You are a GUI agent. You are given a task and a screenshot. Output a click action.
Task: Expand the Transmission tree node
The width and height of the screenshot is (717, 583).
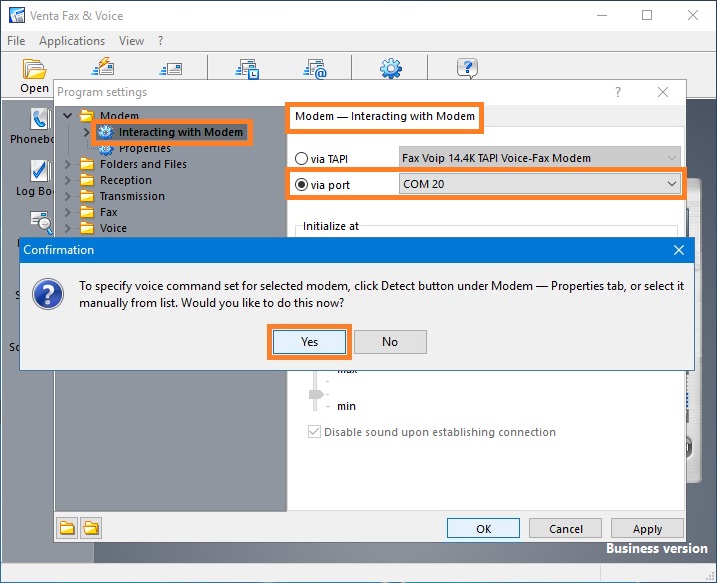click(x=68, y=196)
